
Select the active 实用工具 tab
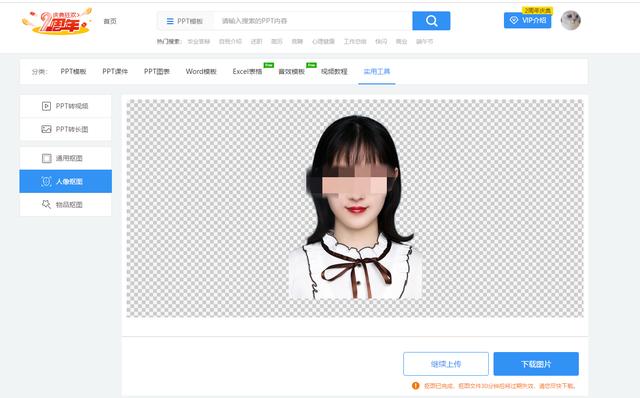[377, 71]
